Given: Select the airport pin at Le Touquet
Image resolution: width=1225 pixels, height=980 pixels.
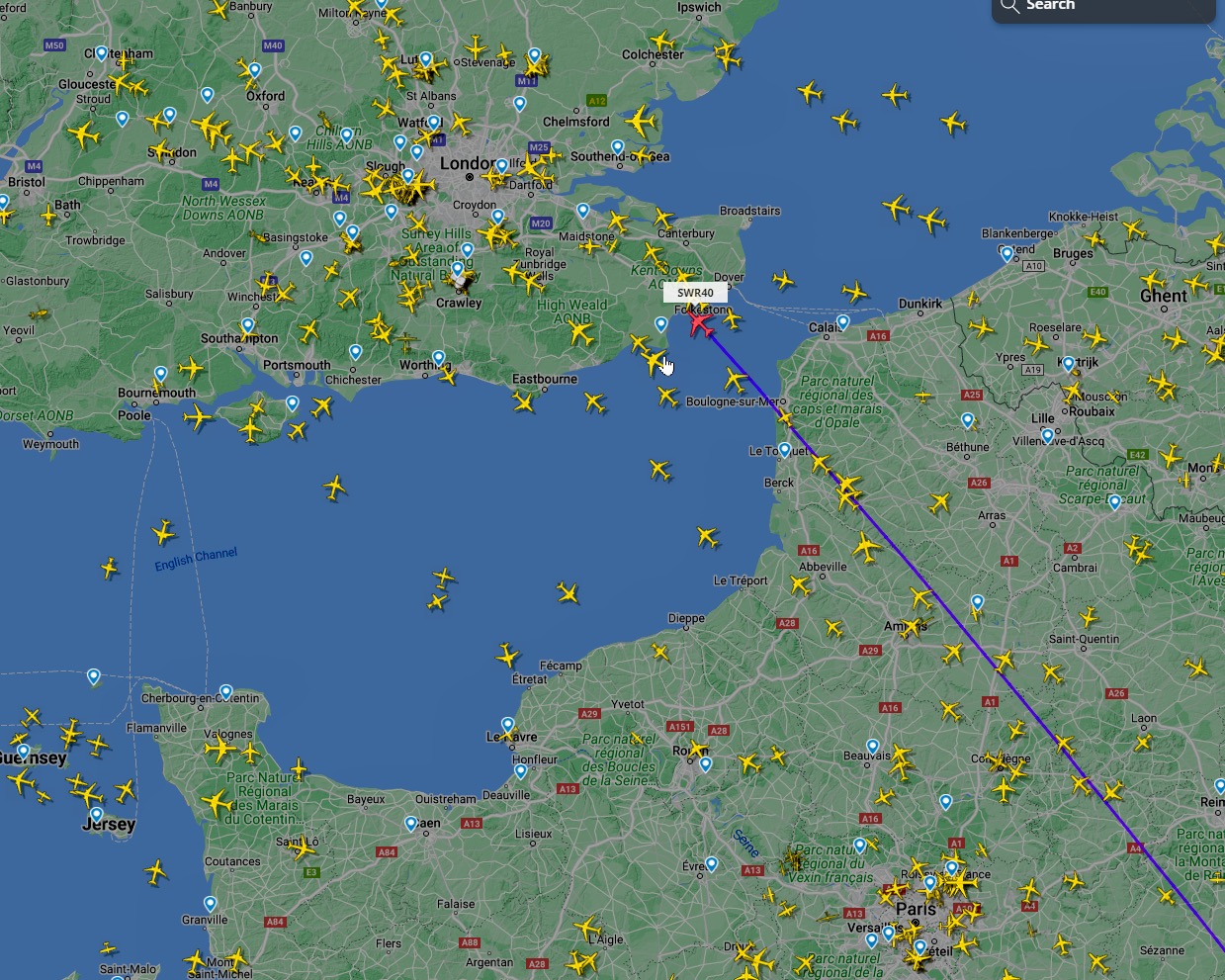Looking at the screenshot, I should [784, 450].
